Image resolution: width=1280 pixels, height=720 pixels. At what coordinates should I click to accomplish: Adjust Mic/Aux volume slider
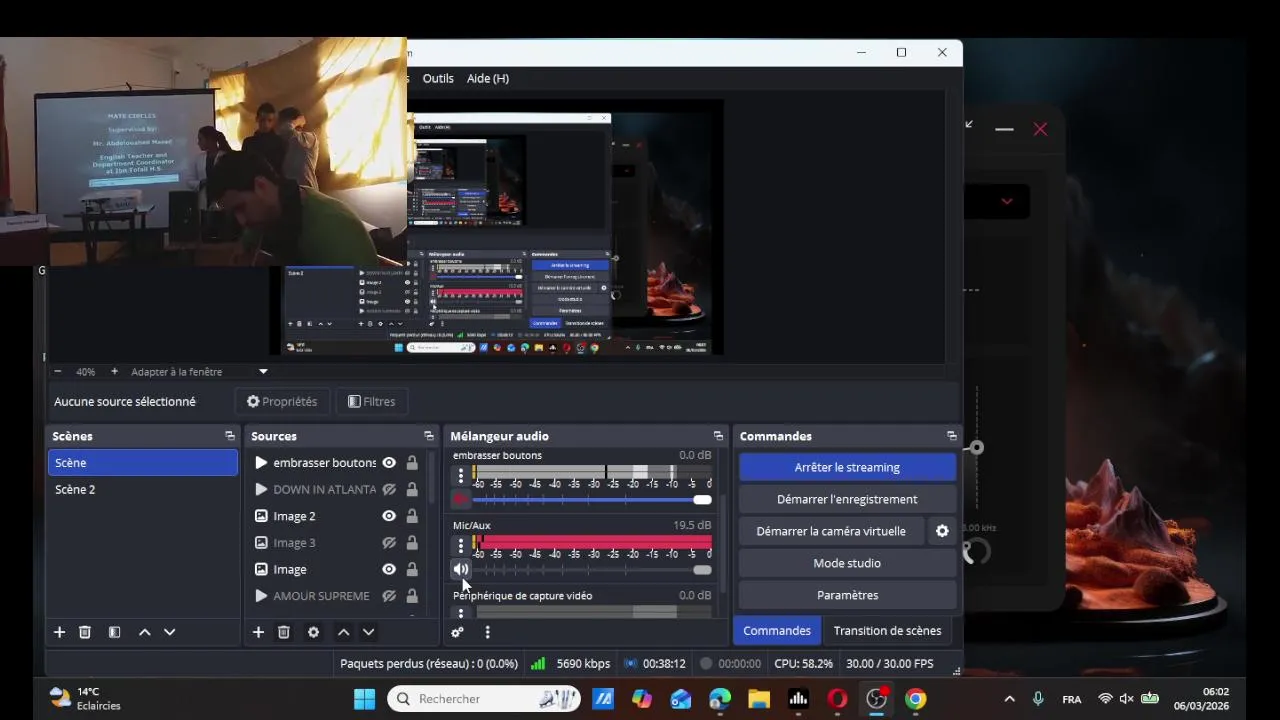(x=592, y=569)
